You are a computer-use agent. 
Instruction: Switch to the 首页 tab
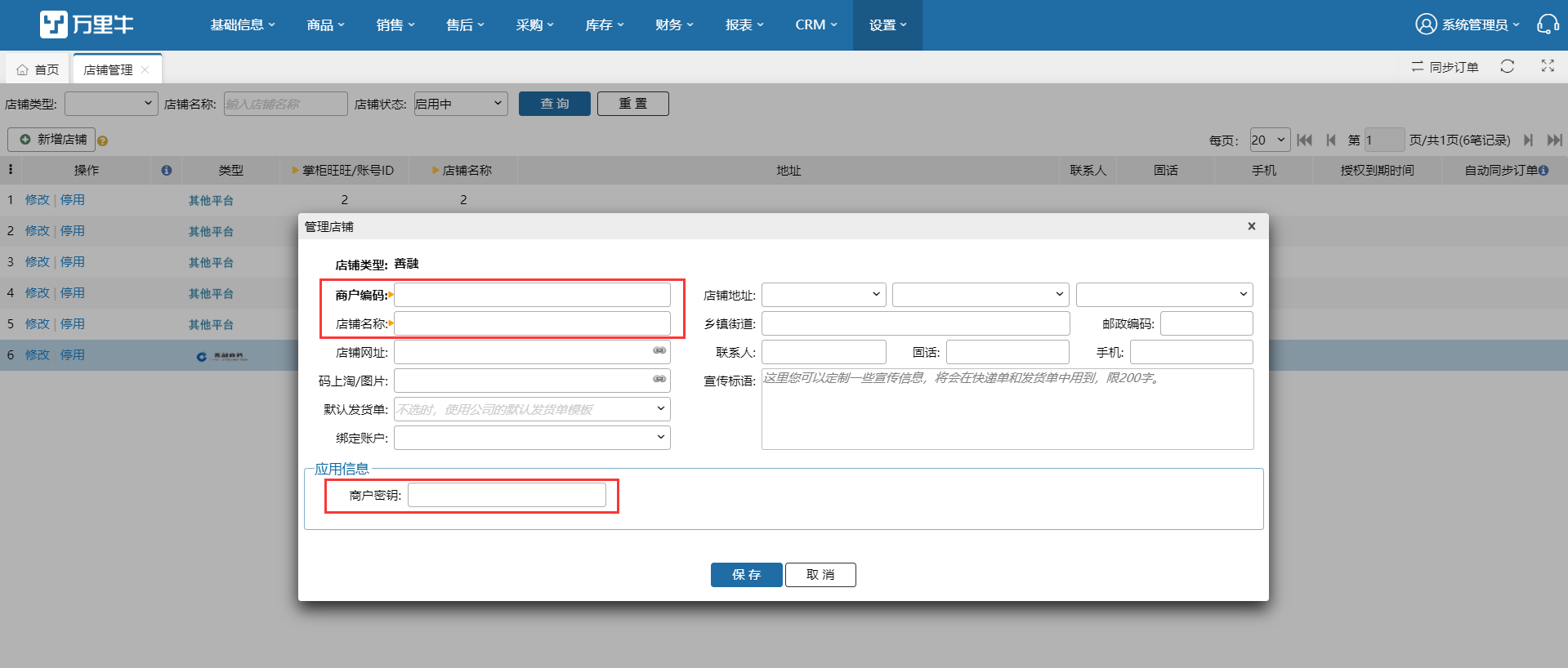point(38,69)
